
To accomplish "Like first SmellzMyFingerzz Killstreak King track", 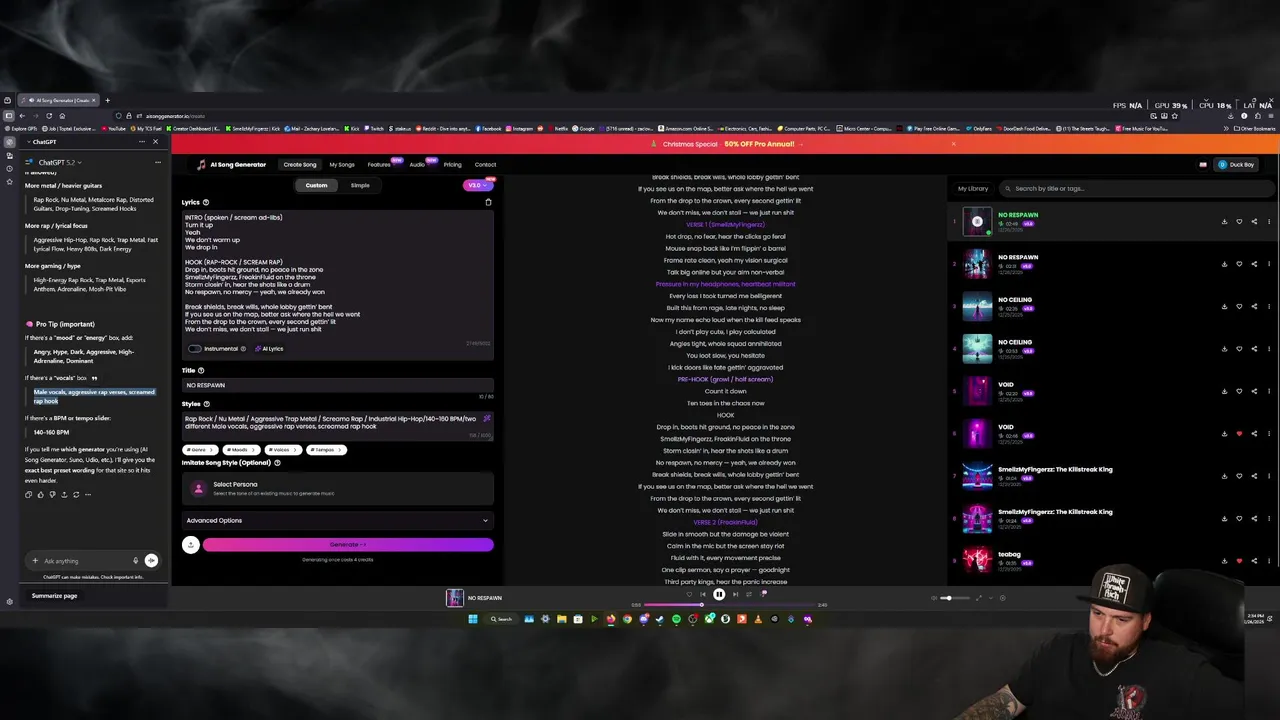I will pyautogui.click(x=1239, y=476).
